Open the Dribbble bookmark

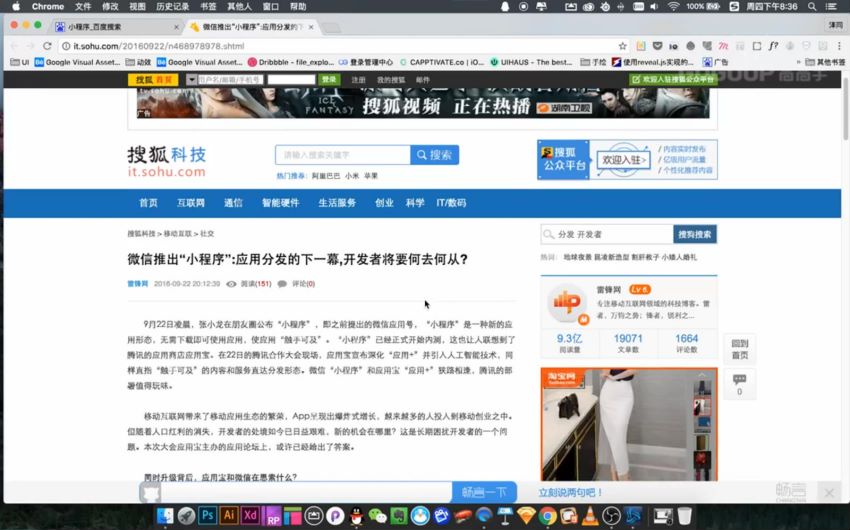(290, 62)
